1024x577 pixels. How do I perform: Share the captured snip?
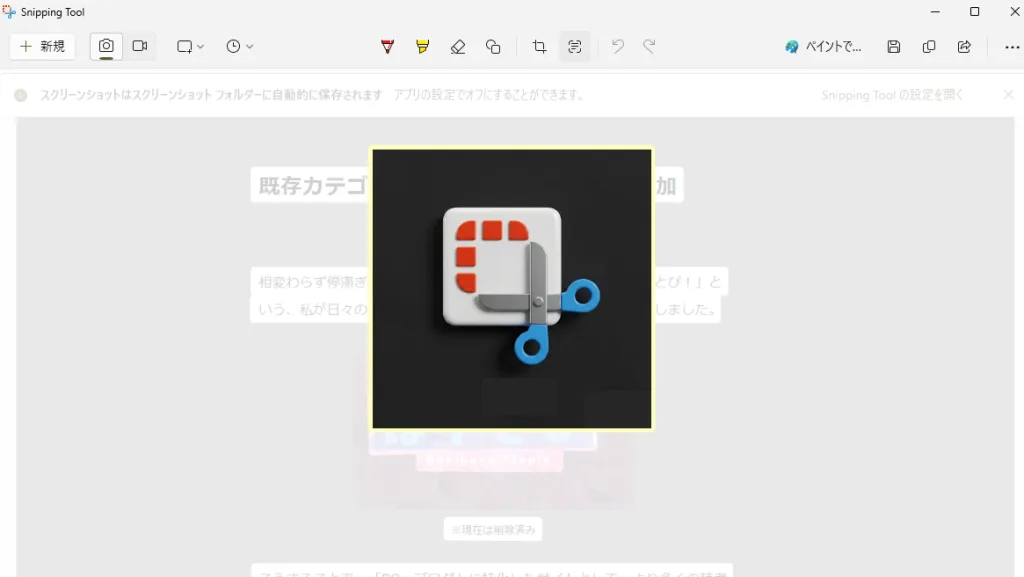964,47
